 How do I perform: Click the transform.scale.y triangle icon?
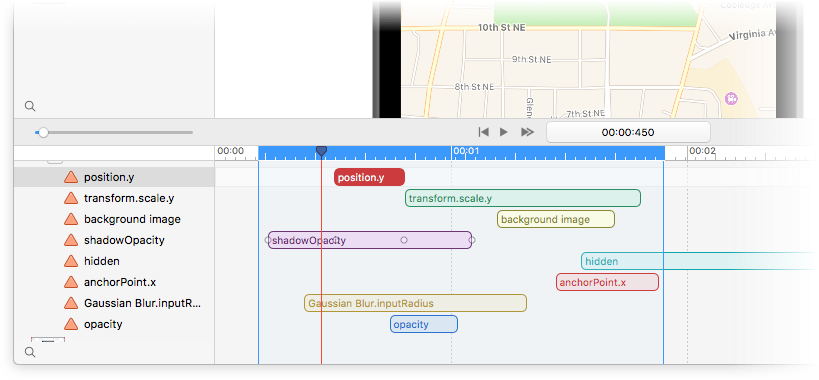71,198
